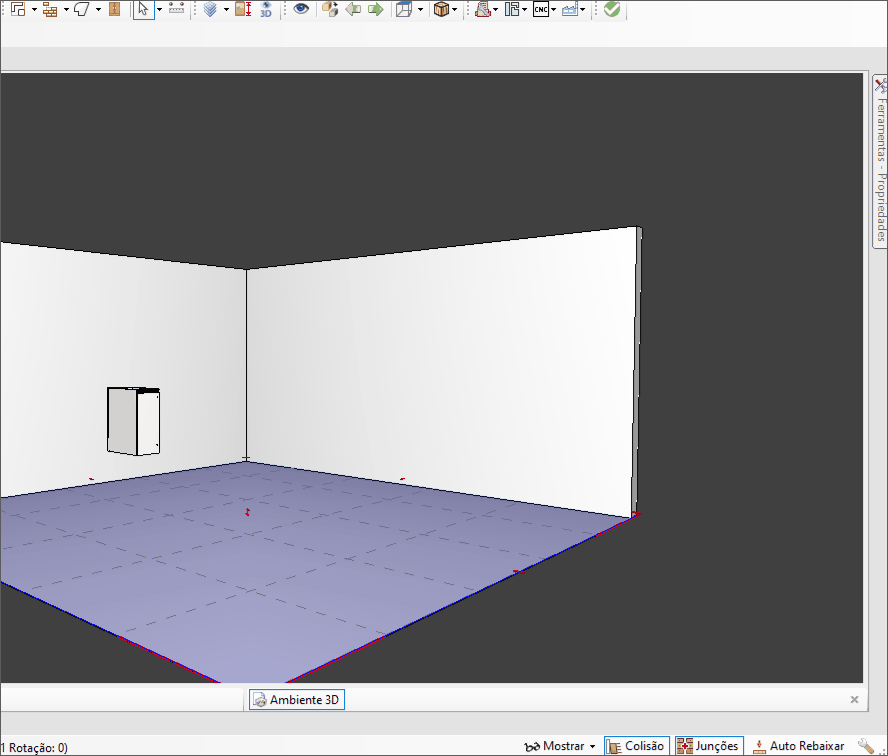888x756 pixels.
Task: Click the wooden cabinet doors icon
Action: [x=114, y=9]
